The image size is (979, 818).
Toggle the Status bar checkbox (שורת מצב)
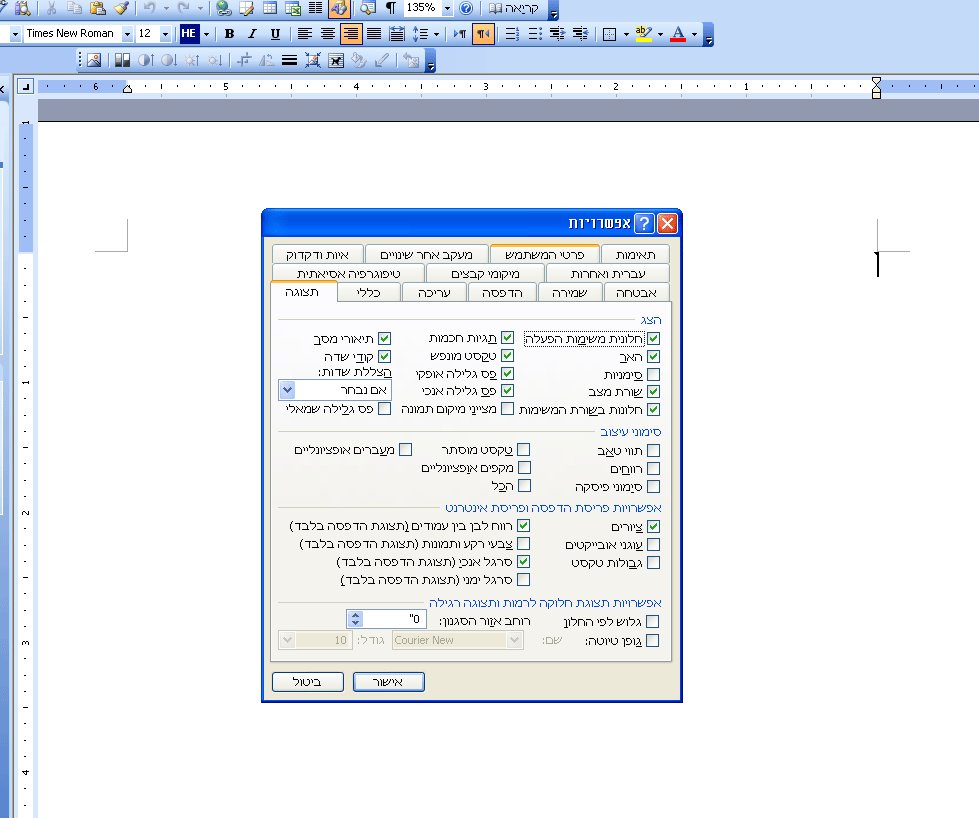654,392
